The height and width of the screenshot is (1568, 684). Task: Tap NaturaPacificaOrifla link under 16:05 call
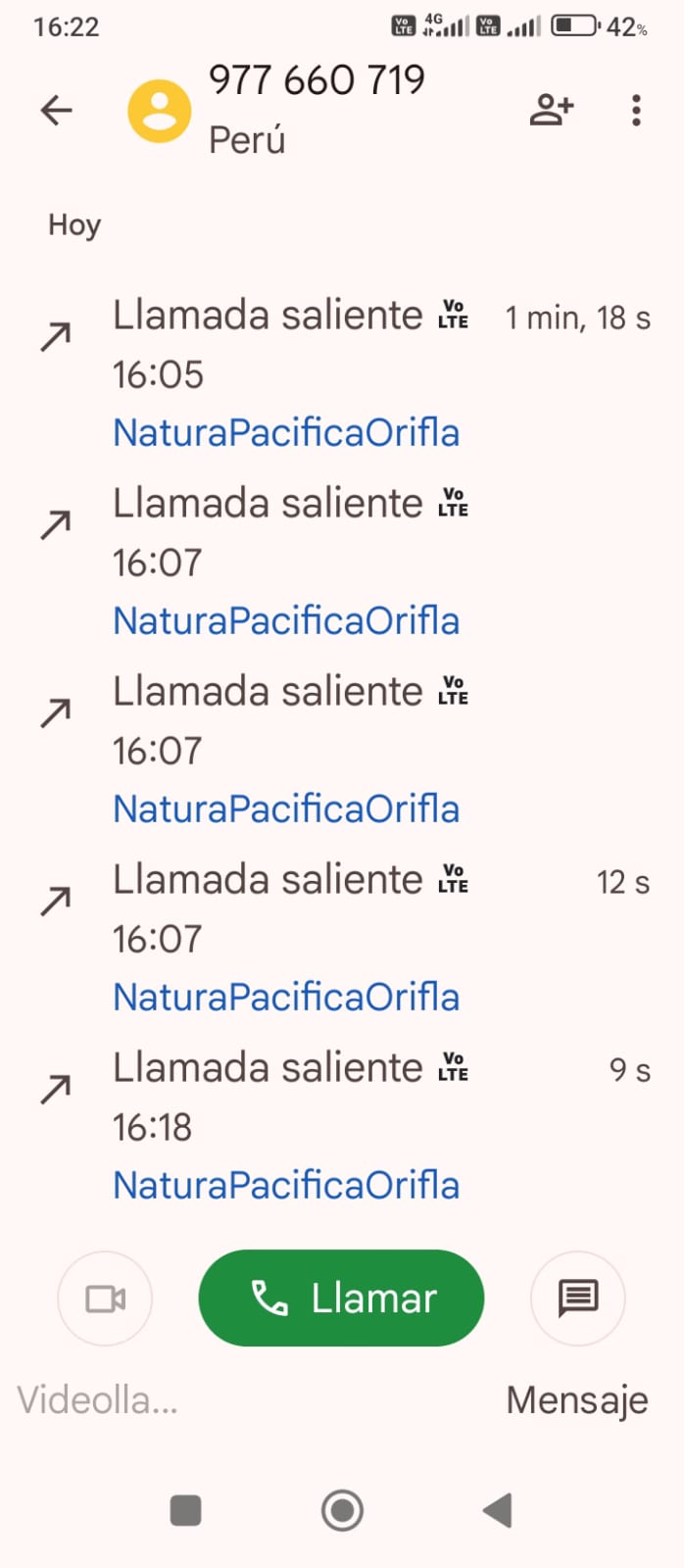[286, 432]
